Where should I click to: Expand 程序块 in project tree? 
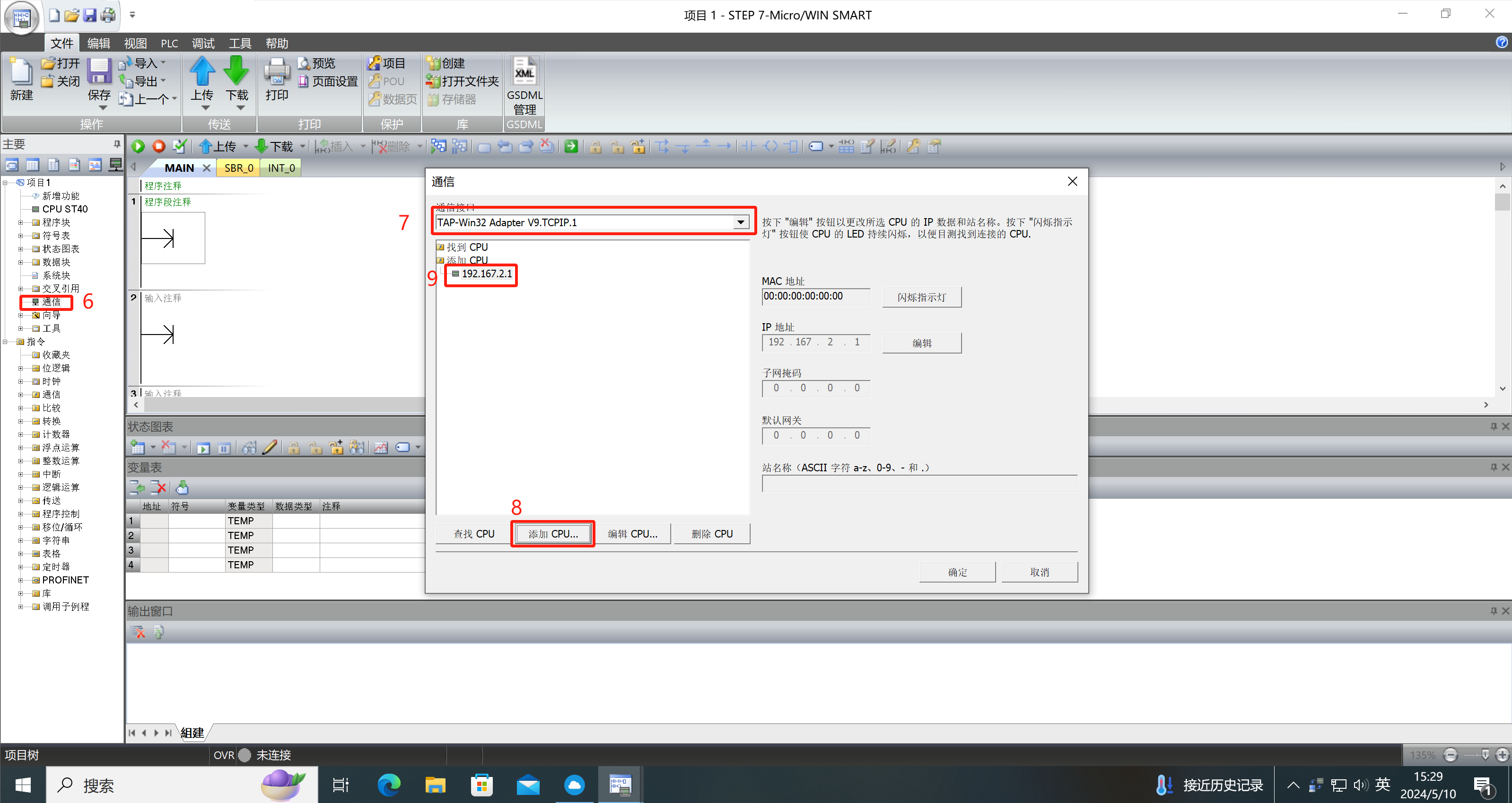click(x=20, y=222)
